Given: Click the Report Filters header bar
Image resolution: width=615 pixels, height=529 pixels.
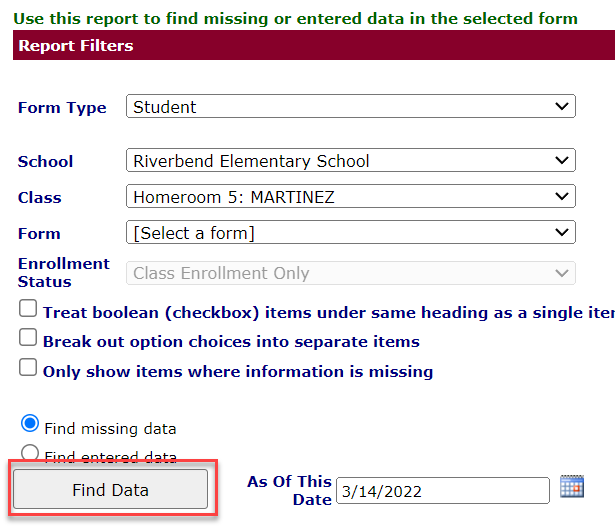Looking at the screenshot, I should point(314,45).
